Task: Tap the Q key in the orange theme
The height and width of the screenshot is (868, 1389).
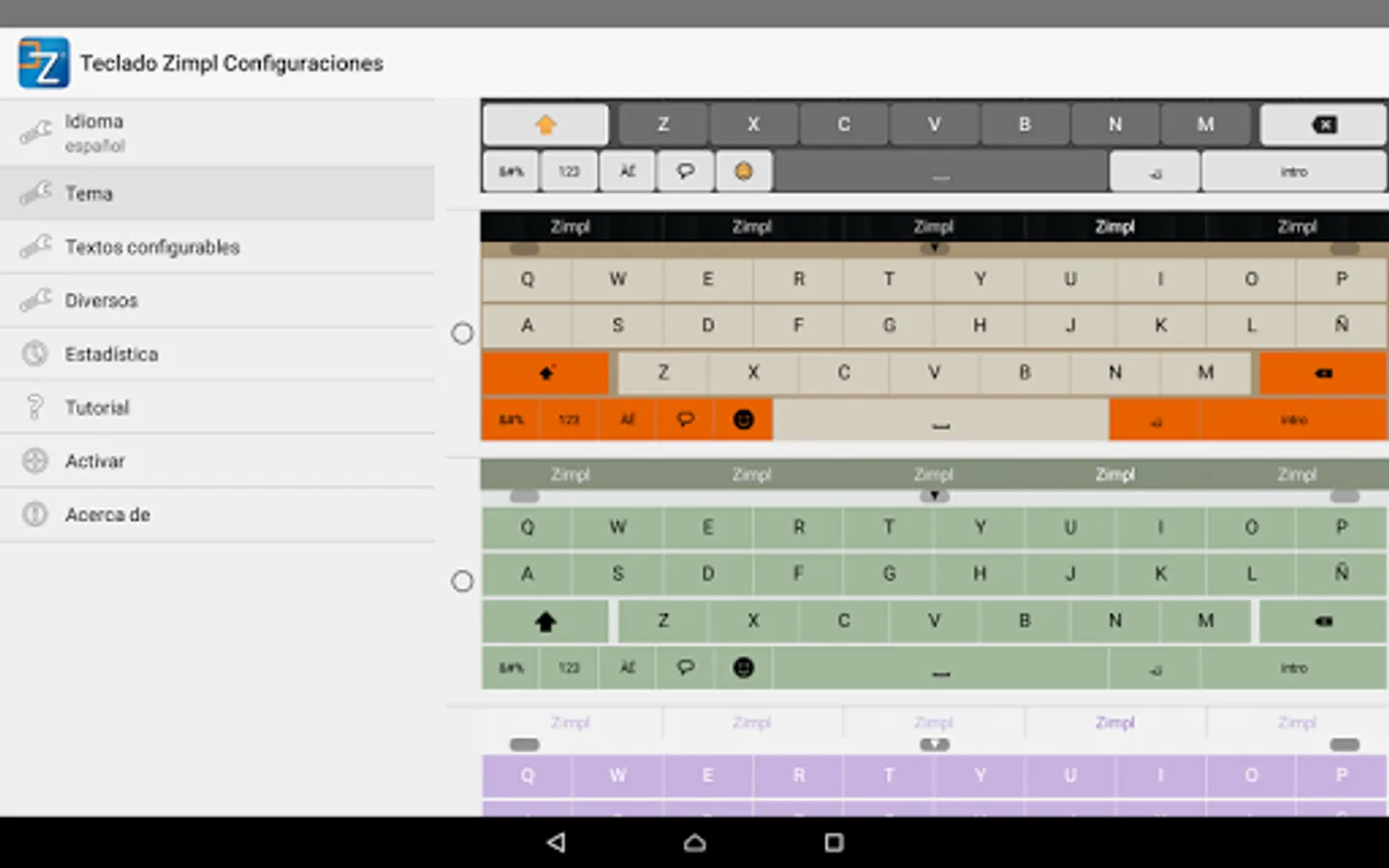Action: pyautogui.click(x=527, y=279)
